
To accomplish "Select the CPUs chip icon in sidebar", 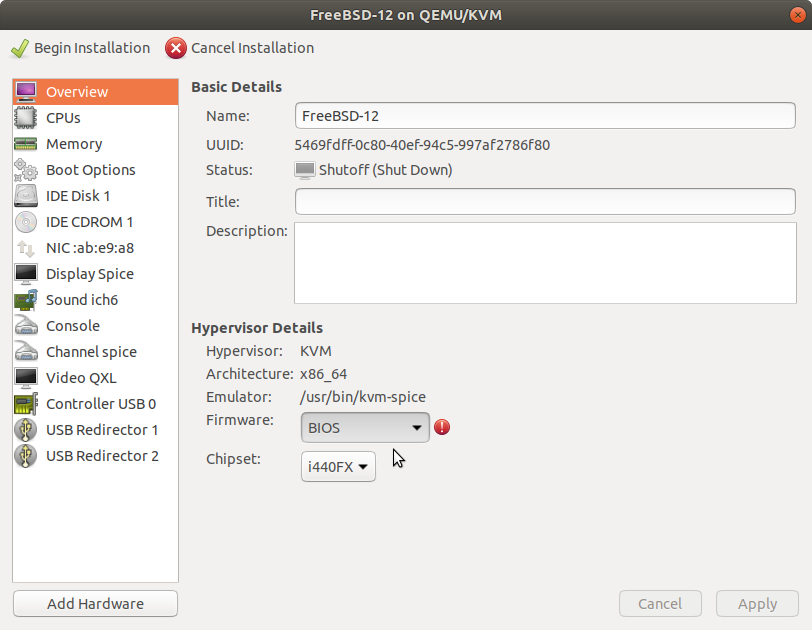I will click(x=25, y=118).
